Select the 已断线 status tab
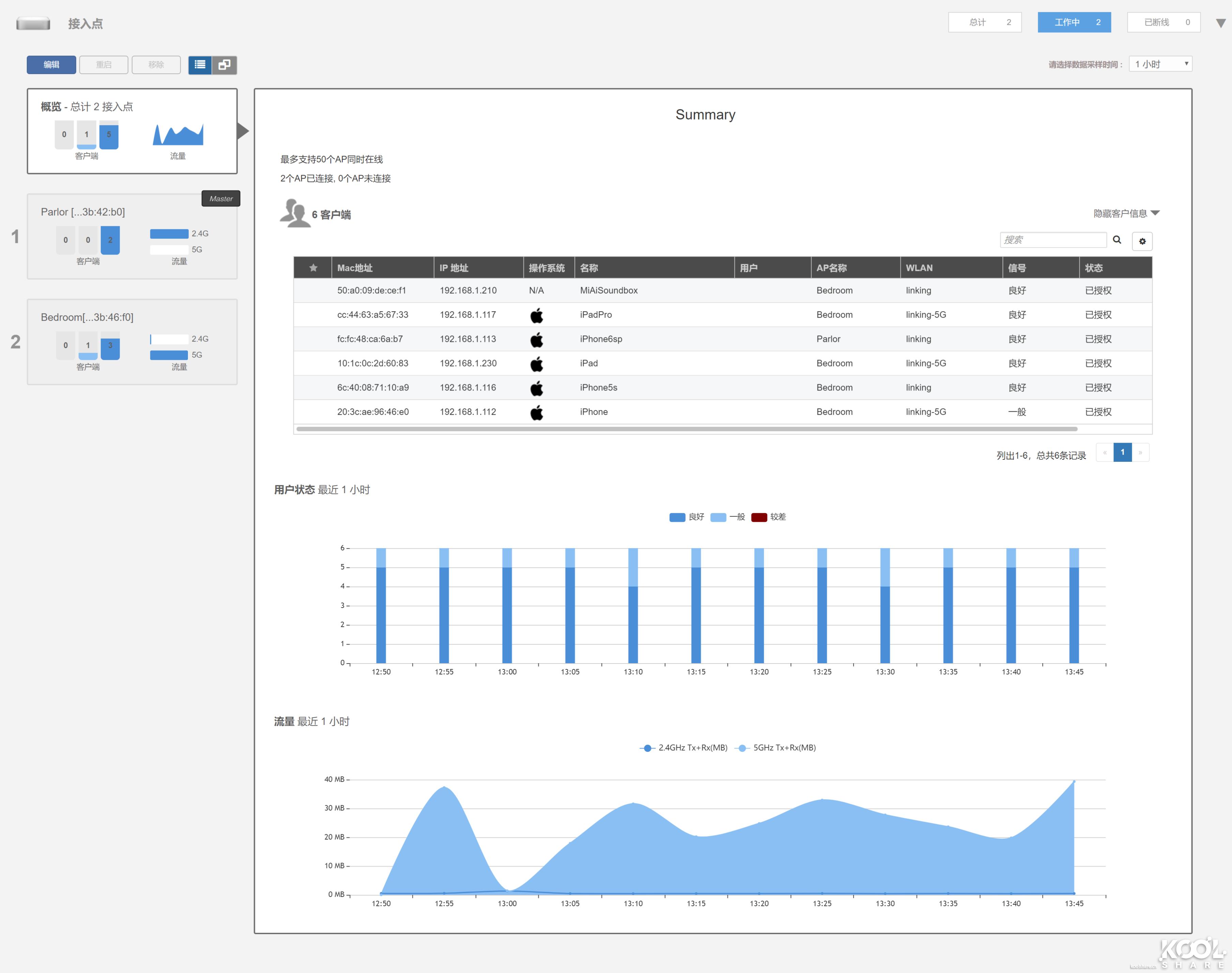Viewport: 1232px width, 973px height. (x=1163, y=22)
